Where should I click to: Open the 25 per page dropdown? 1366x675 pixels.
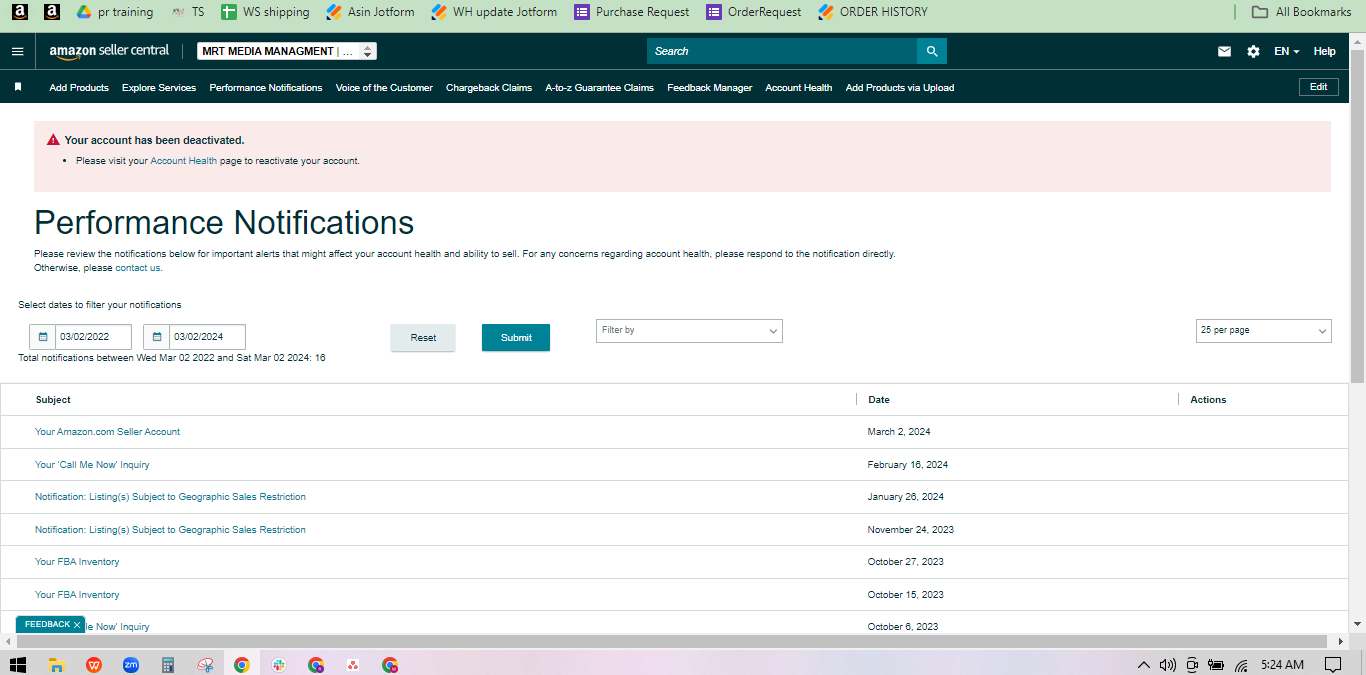coord(1264,331)
